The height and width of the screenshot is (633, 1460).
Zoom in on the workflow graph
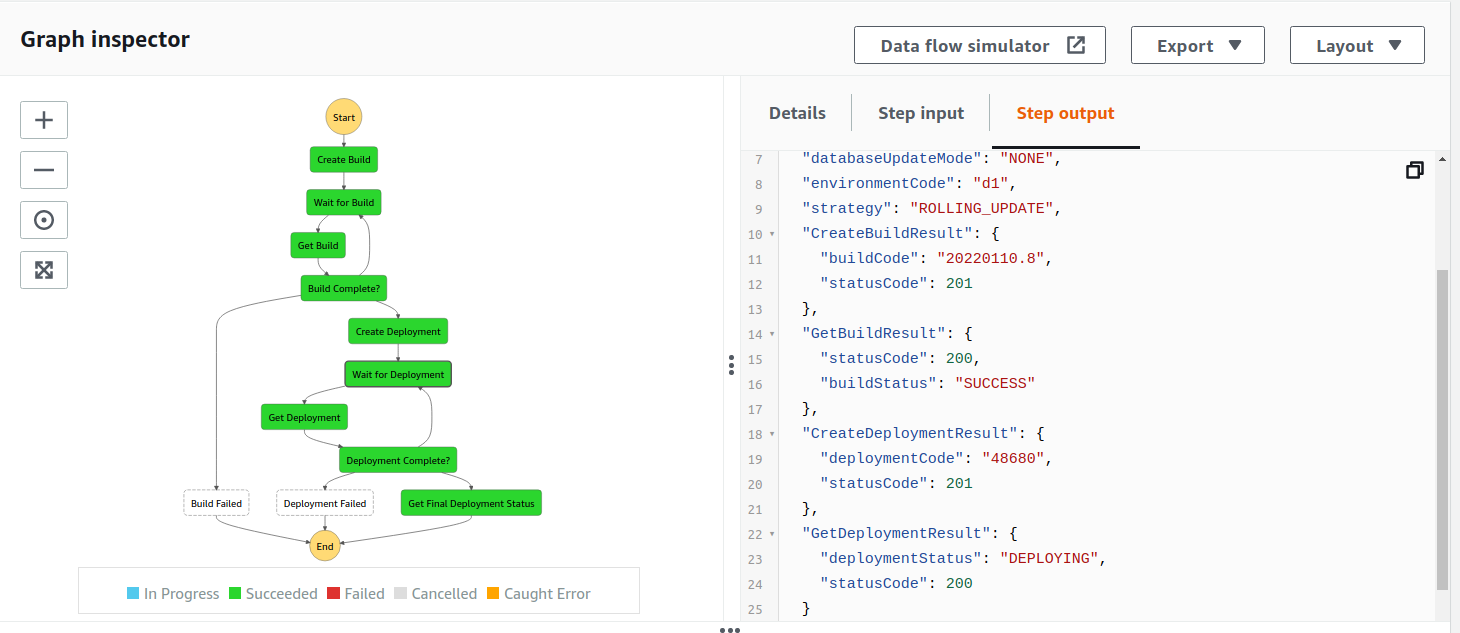(x=43, y=120)
